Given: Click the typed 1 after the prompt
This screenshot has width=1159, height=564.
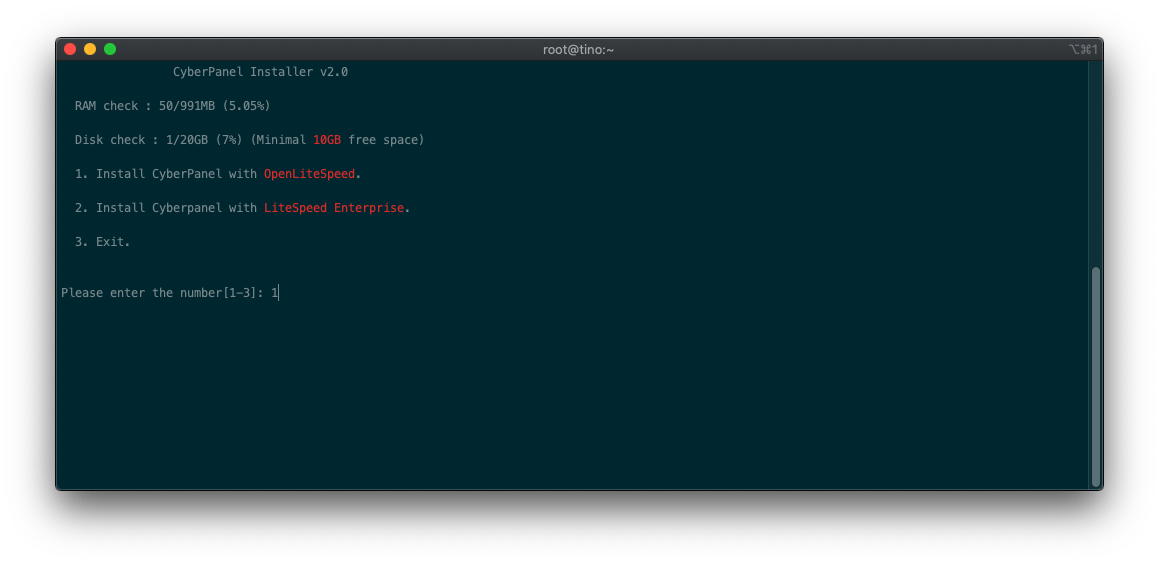Looking at the screenshot, I should pyautogui.click(x=273, y=293).
